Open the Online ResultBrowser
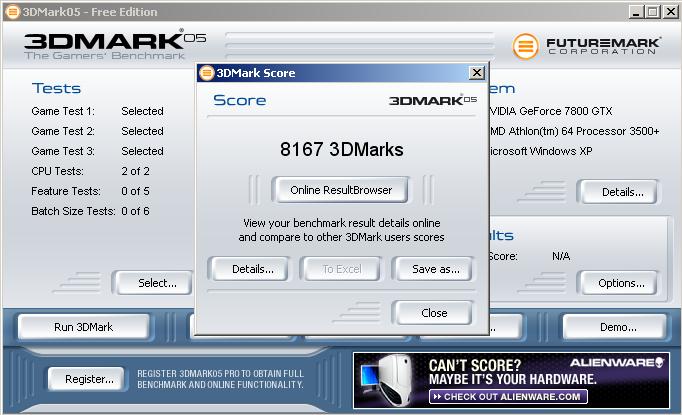The height and width of the screenshot is (415, 682). pos(341,190)
